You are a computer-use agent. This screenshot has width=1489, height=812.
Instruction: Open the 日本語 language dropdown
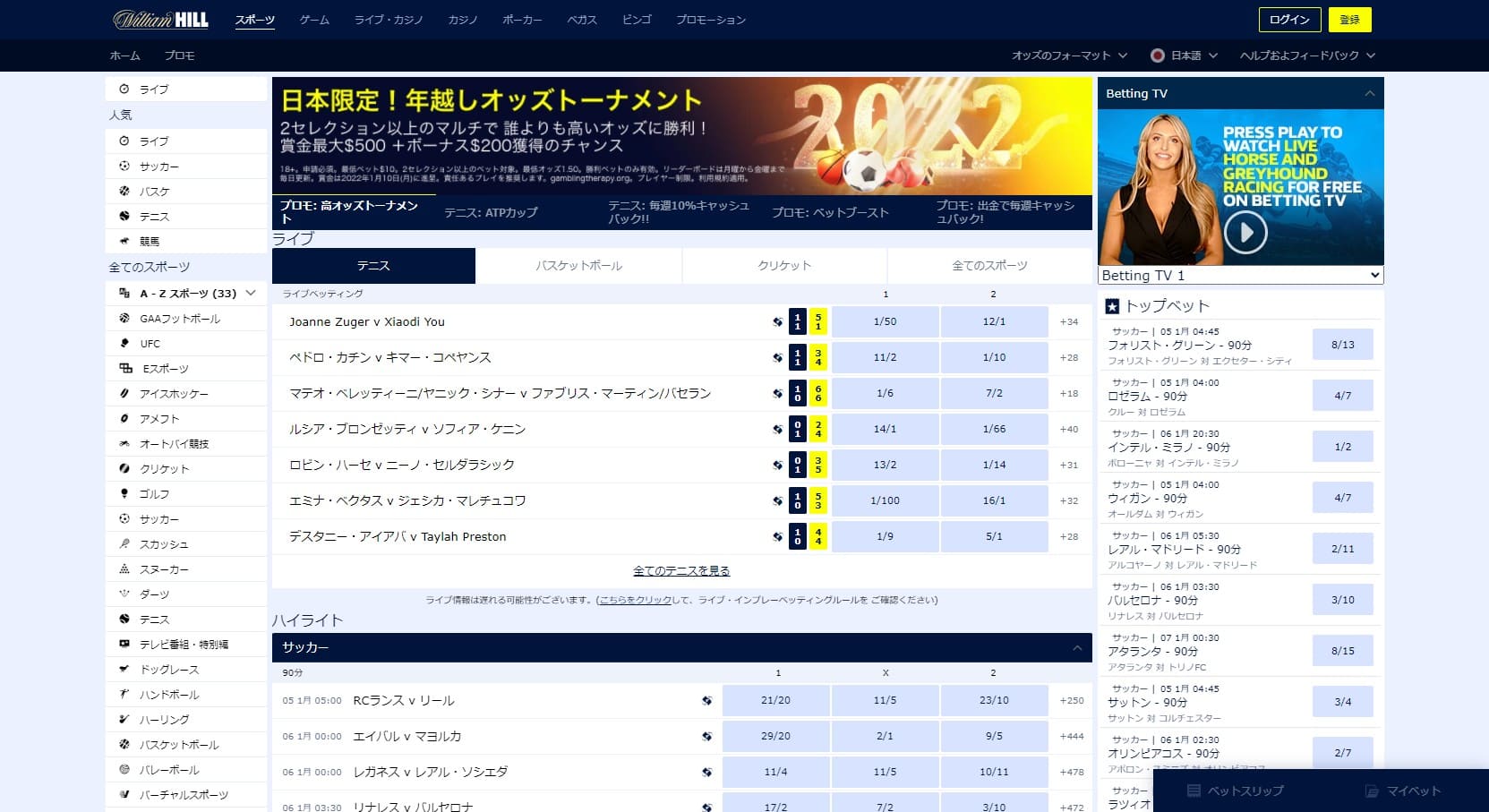pos(1184,56)
